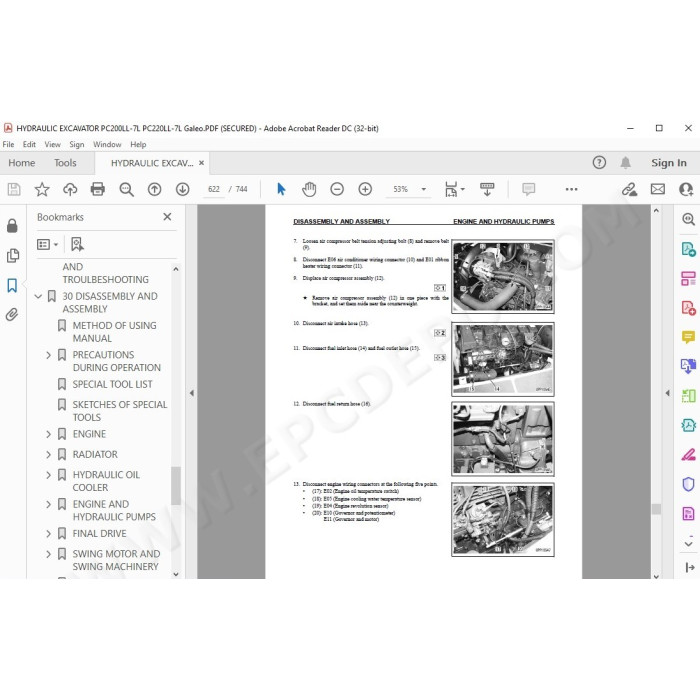The width and height of the screenshot is (700, 700).
Task: Expand the Radiator bookmark
Action: tap(49, 454)
